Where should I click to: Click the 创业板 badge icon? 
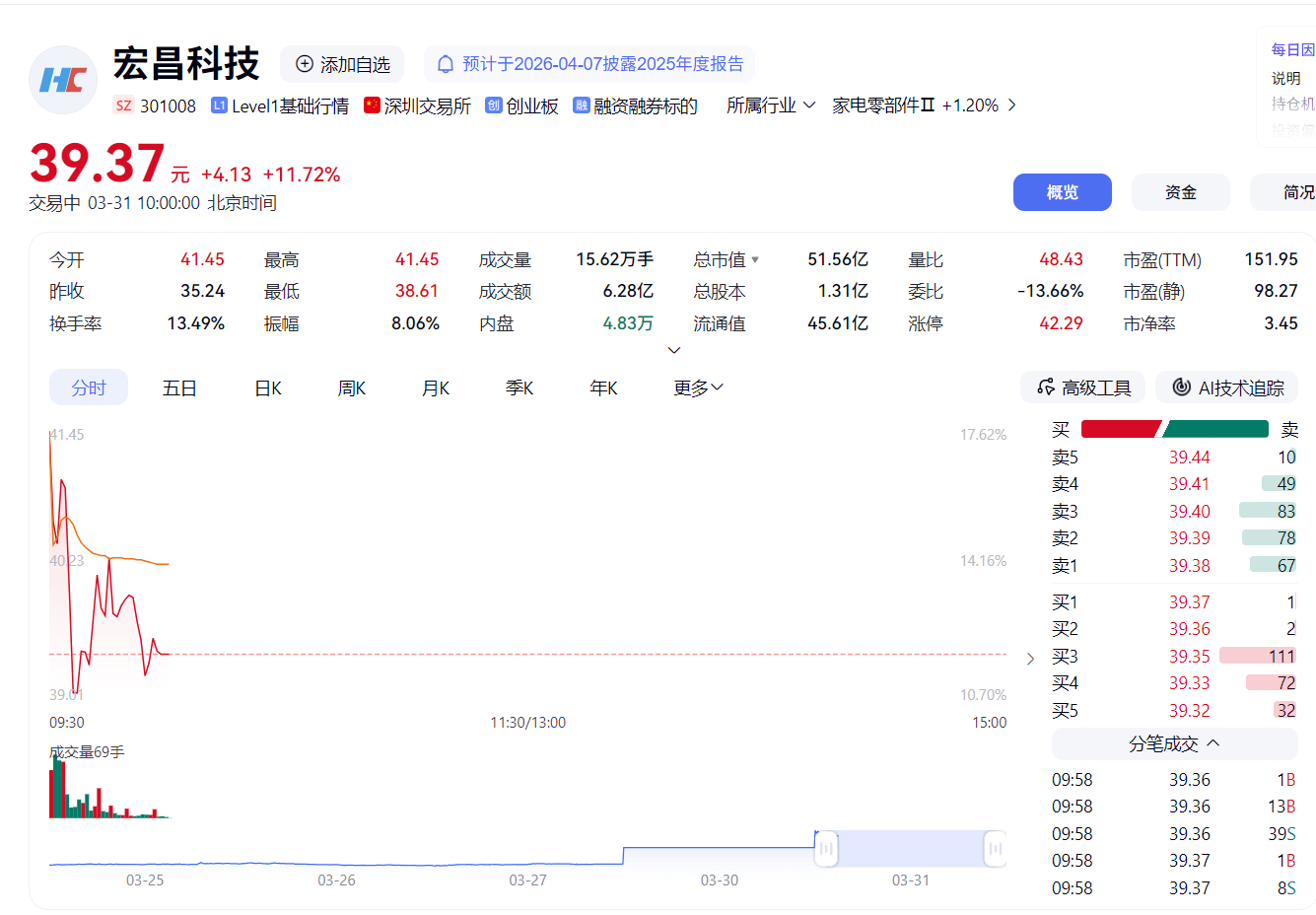(494, 106)
